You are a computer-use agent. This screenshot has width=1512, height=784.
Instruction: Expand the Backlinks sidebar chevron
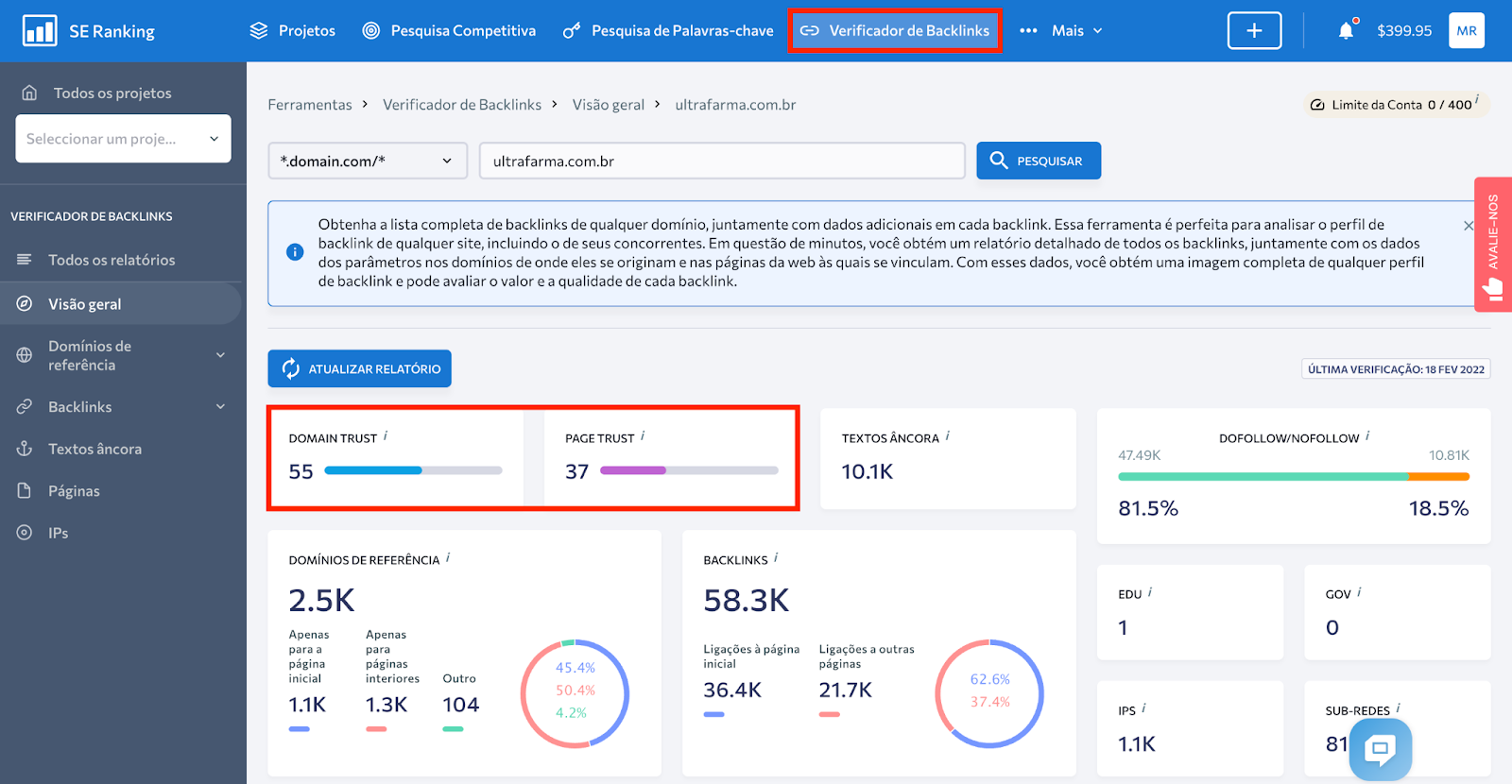[x=220, y=407]
